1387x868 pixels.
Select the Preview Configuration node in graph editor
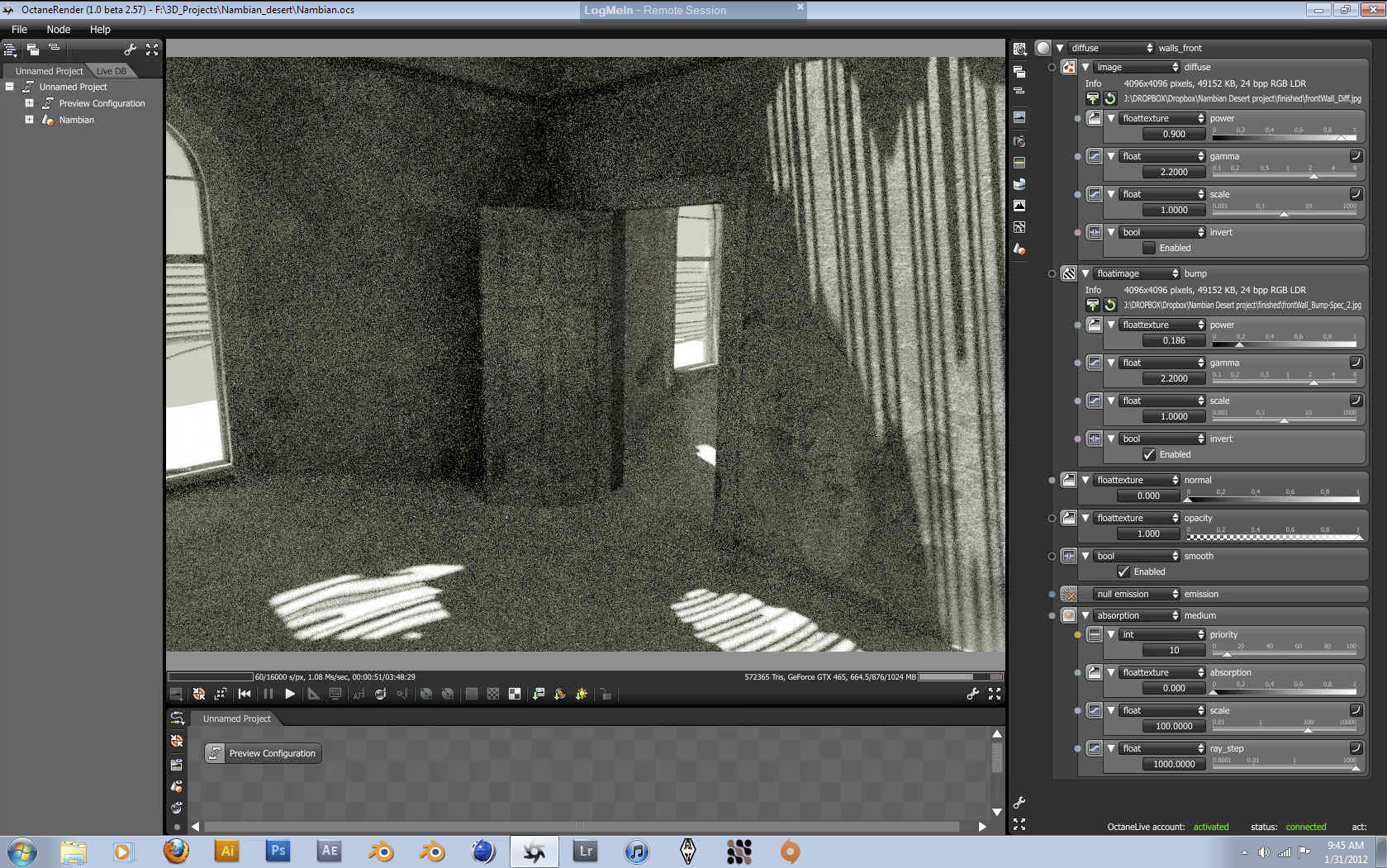tap(264, 753)
